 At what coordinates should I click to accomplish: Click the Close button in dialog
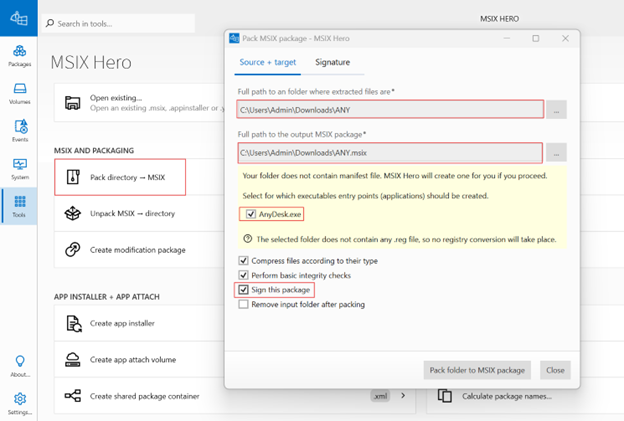tap(554, 370)
